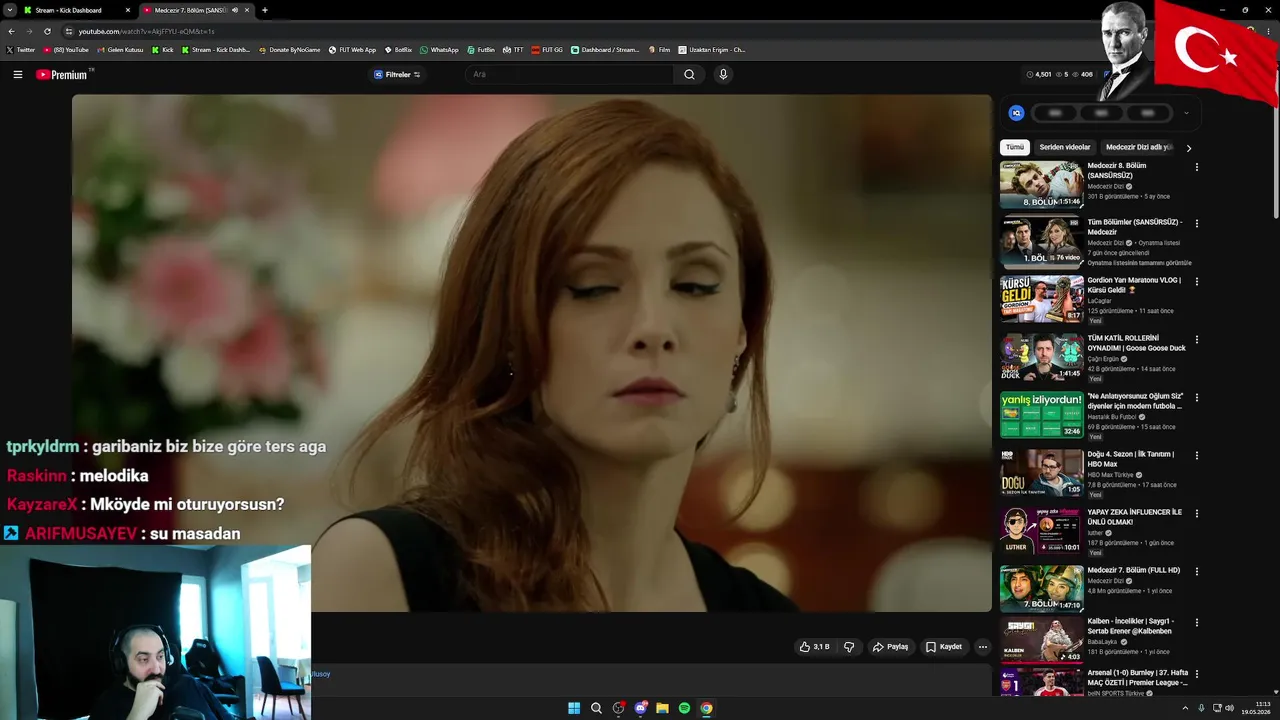Mute the Medcezir tab audio icon
The width and height of the screenshot is (1280, 720).
click(235, 10)
